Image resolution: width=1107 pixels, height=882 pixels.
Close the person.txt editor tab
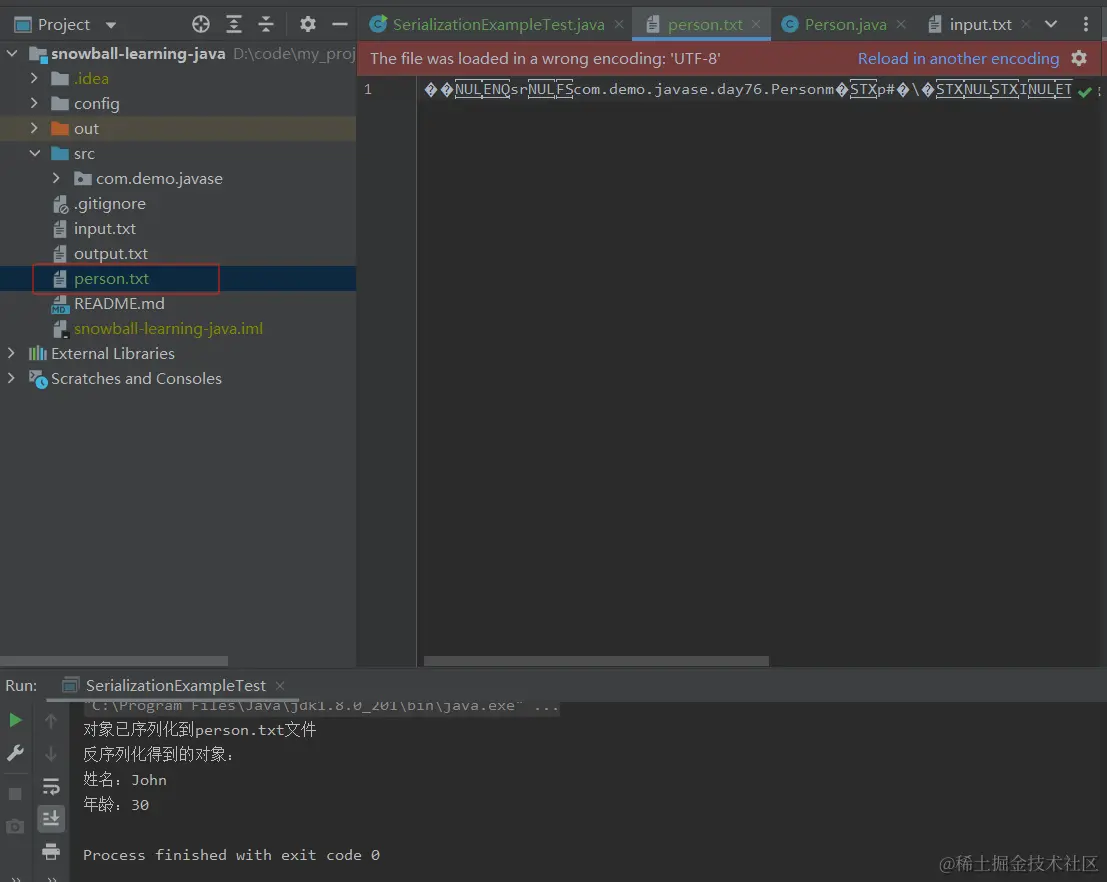(x=756, y=25)
